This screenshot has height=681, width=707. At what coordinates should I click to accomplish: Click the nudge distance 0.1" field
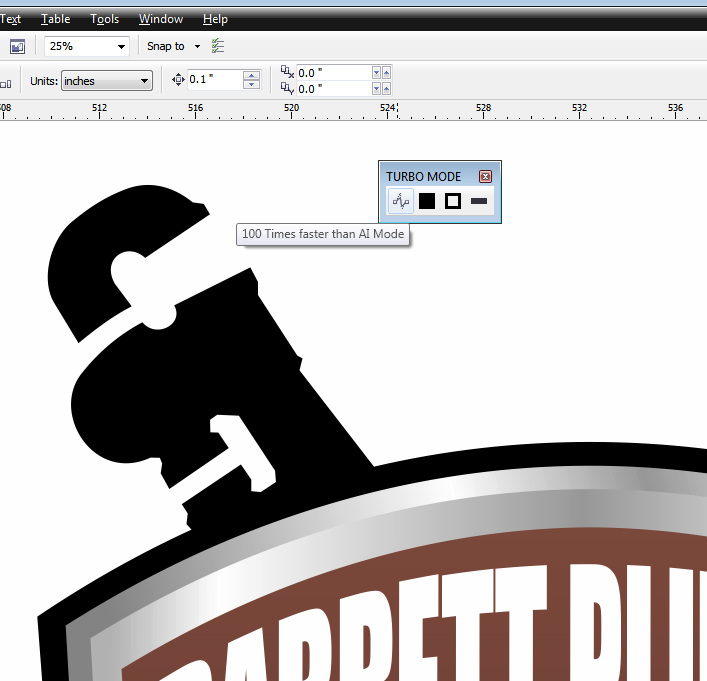[x=215, y=80]
